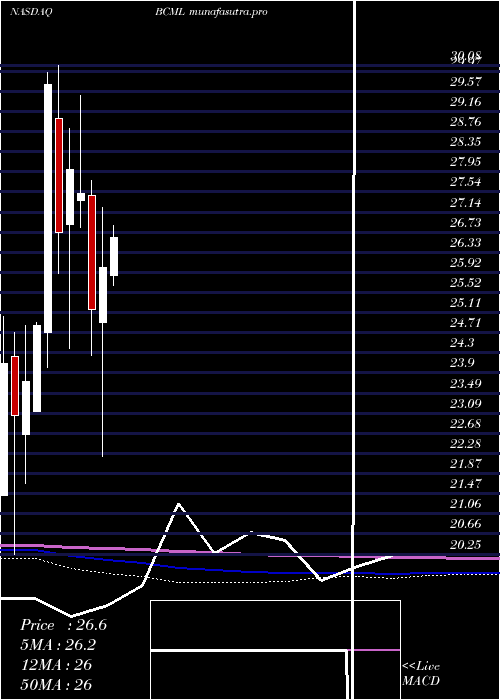Click the 20.25 price axis label
This screenshot has height=700, width=500.
pos(466,544)
